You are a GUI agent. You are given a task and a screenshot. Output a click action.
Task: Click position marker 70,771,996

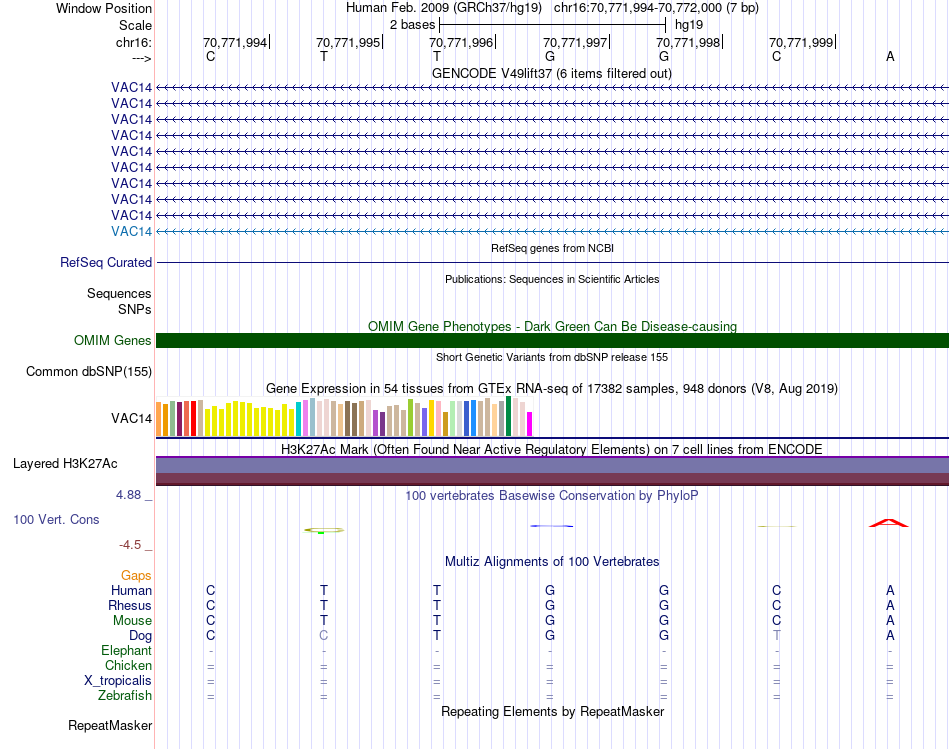[x=462, y=42]
